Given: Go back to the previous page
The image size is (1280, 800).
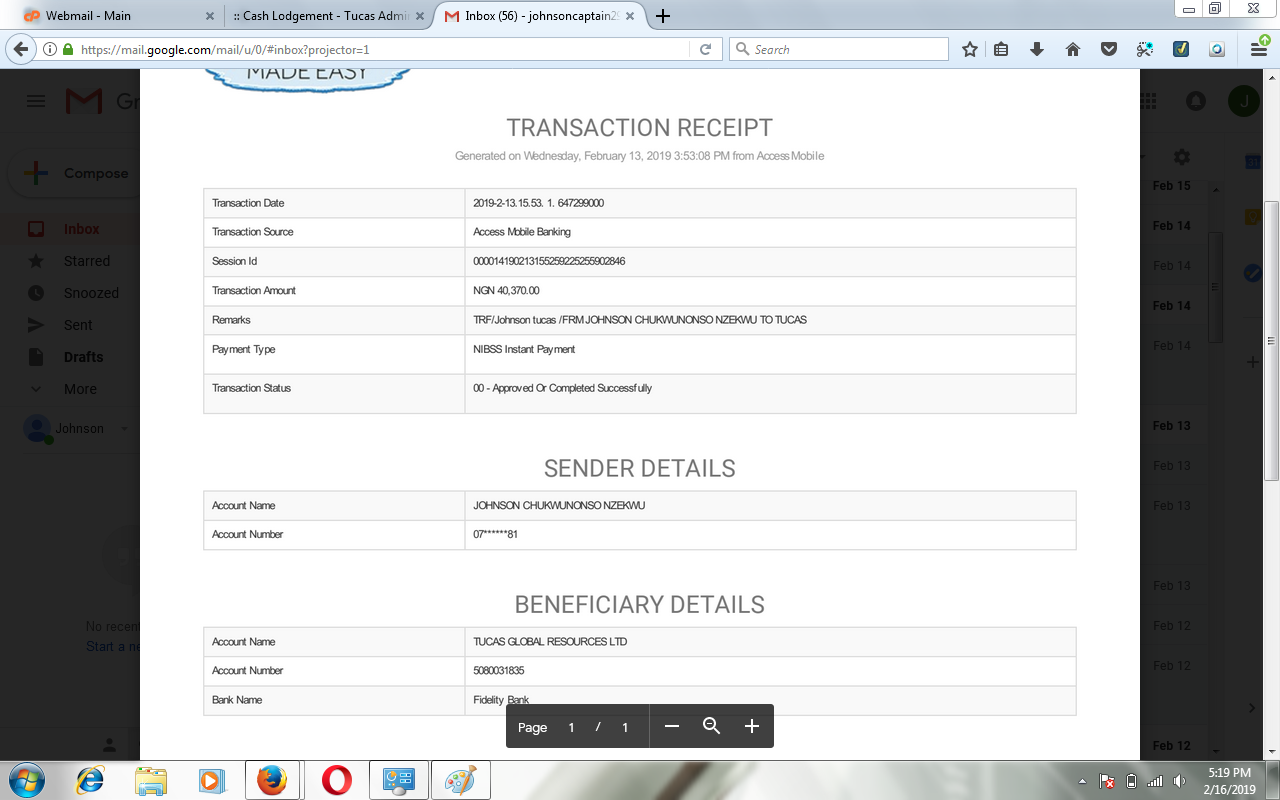Looking at the screenshot, I should click(21, 49).
